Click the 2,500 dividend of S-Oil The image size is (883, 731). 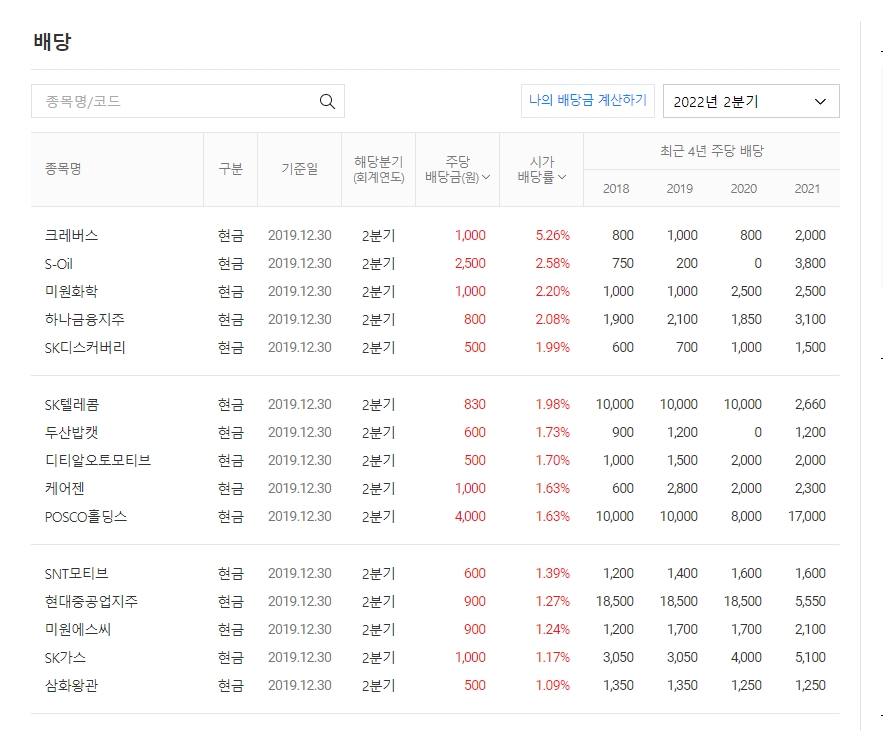click(470, 264)
